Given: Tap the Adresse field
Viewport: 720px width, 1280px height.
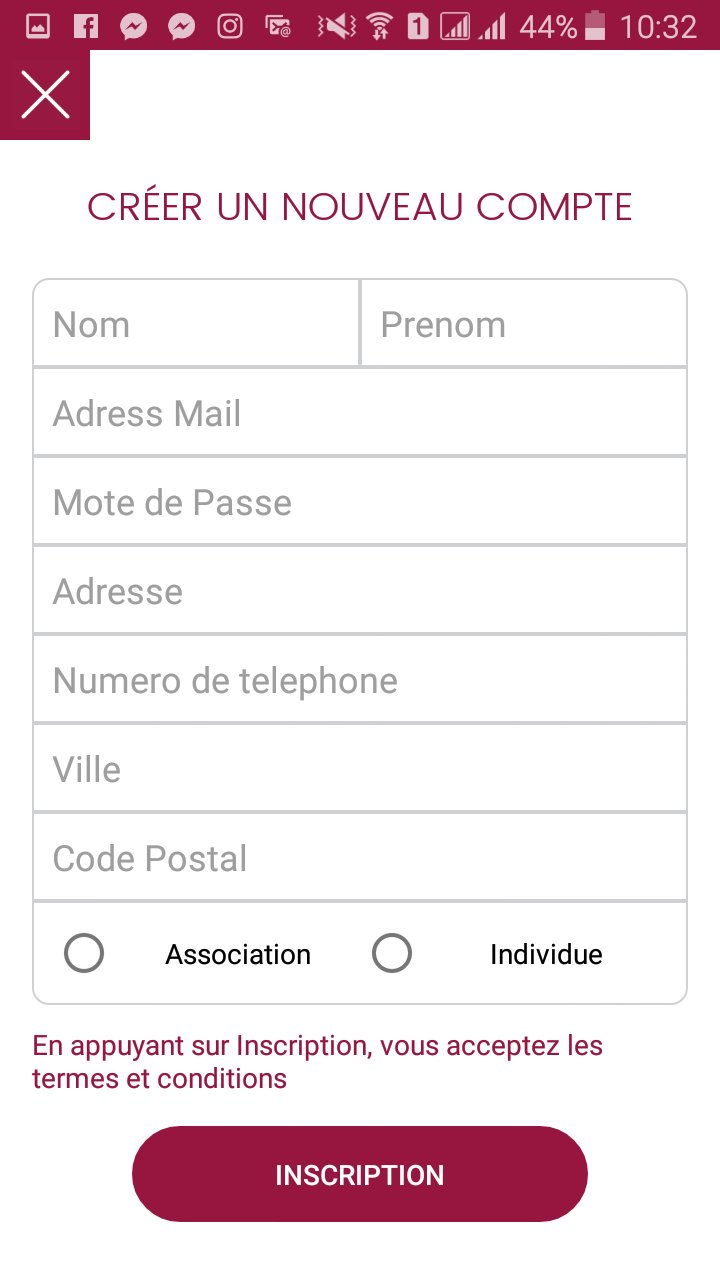Looking at the screenshot, I should click(360, 591).
